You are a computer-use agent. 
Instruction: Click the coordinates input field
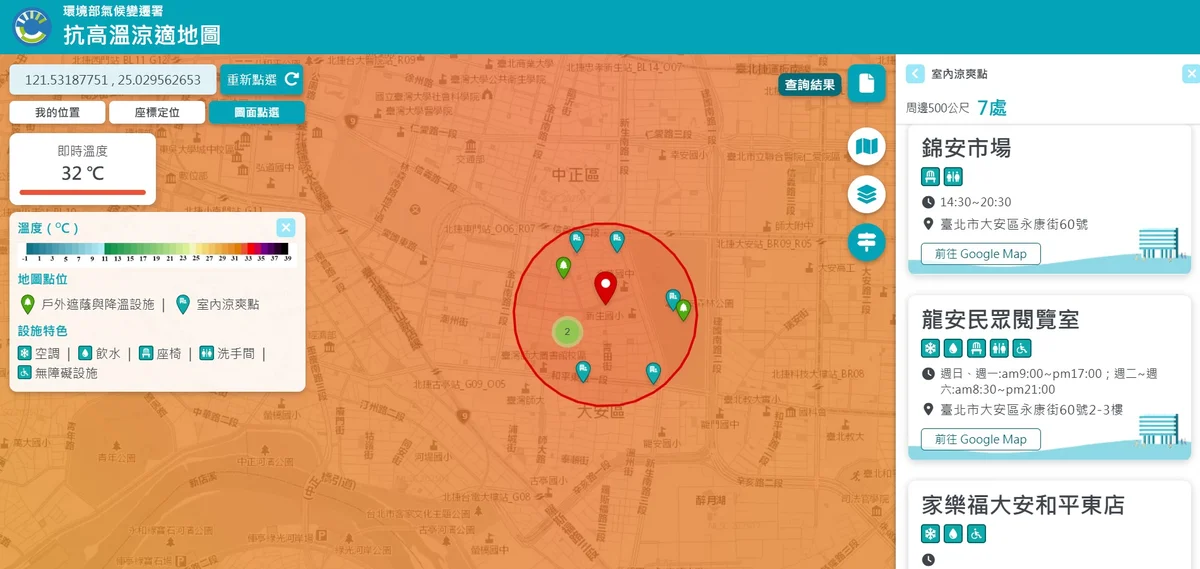(113, 80)
